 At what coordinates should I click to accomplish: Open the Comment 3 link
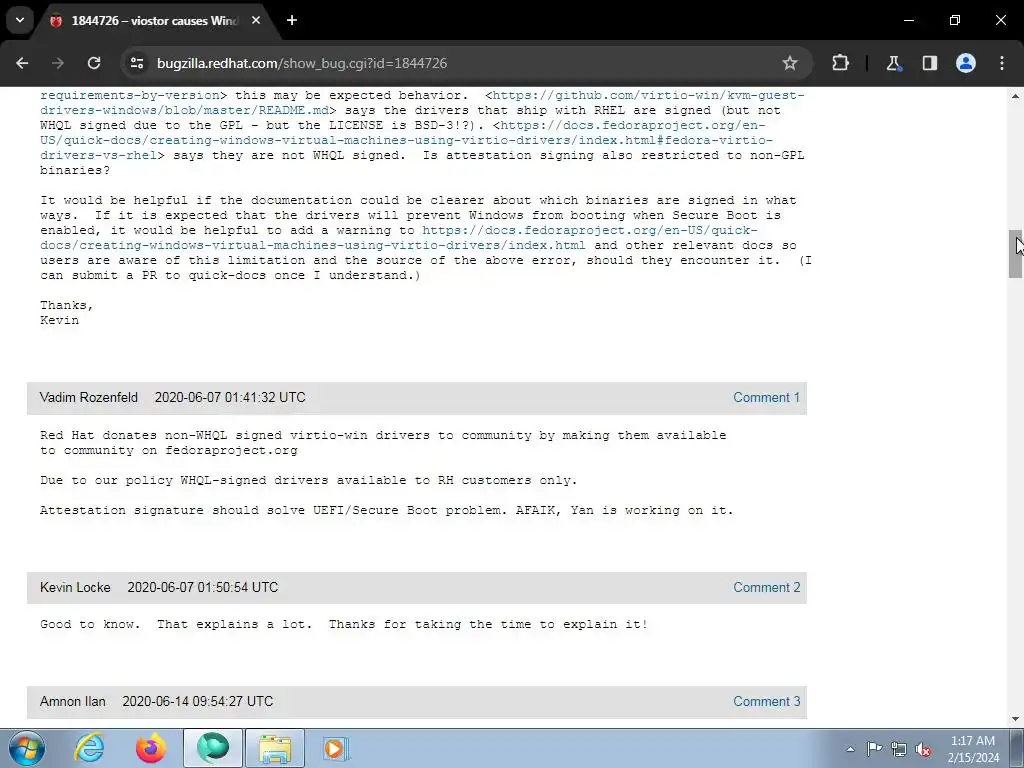pyautogui.click(x=766, y=701)
